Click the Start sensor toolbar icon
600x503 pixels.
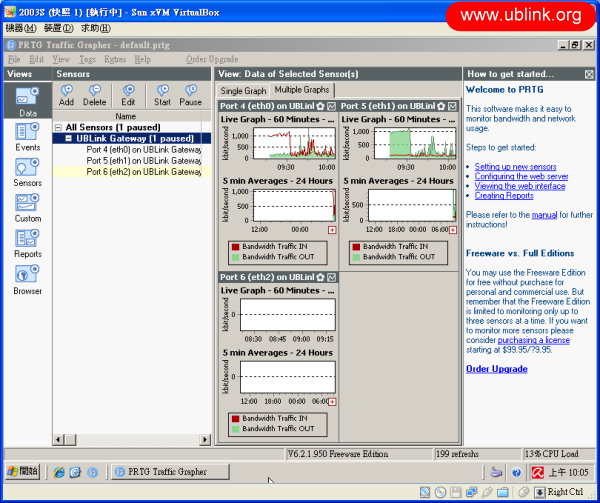tap(162, 95)
